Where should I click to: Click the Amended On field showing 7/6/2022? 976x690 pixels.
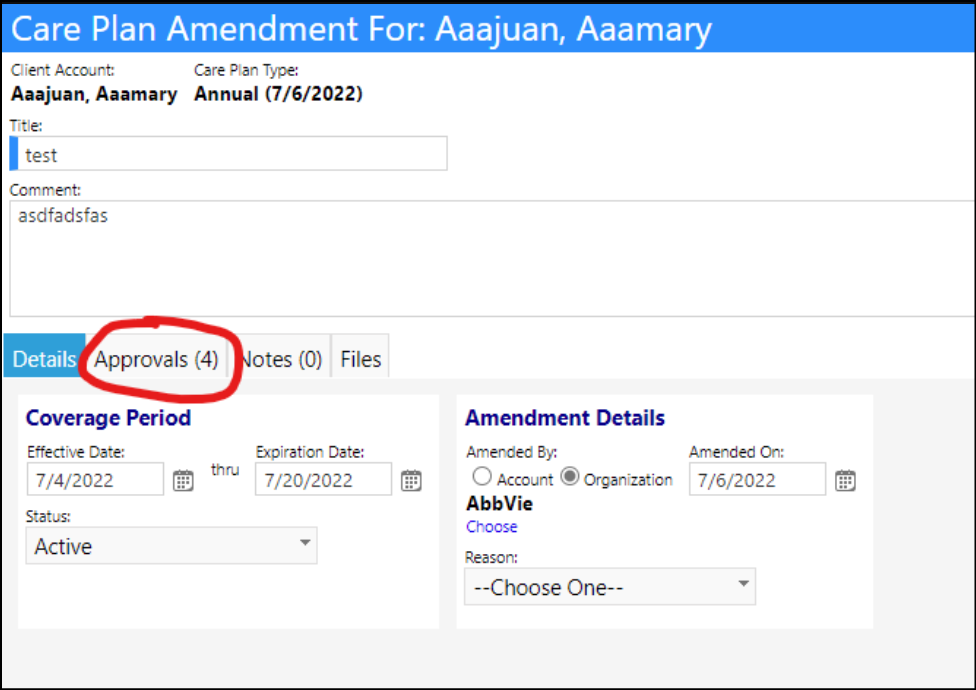(x=757, y=479)
